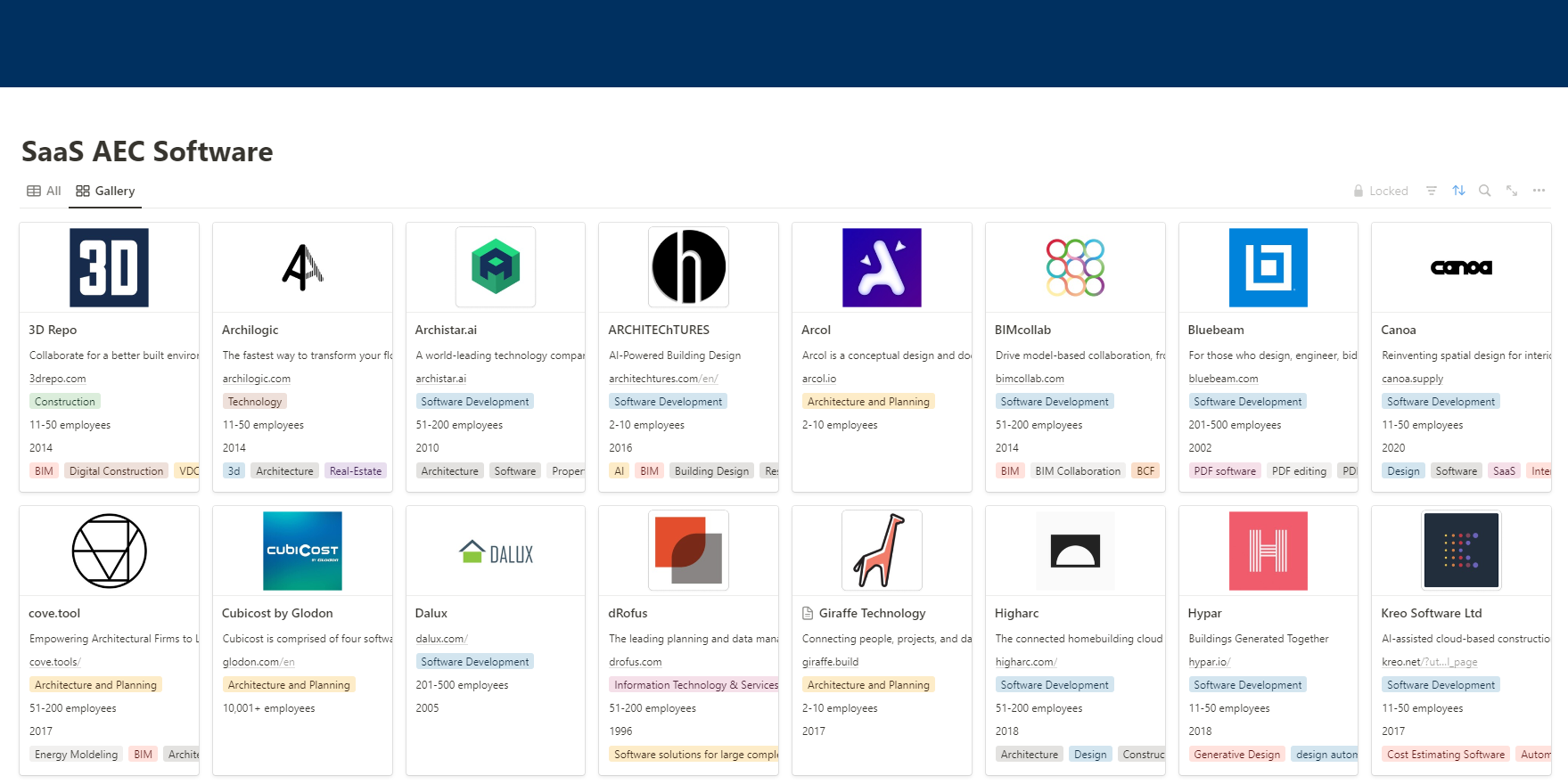
Task: Click Information Technology & Services tag on dRofus
Action: coord(694,685)
